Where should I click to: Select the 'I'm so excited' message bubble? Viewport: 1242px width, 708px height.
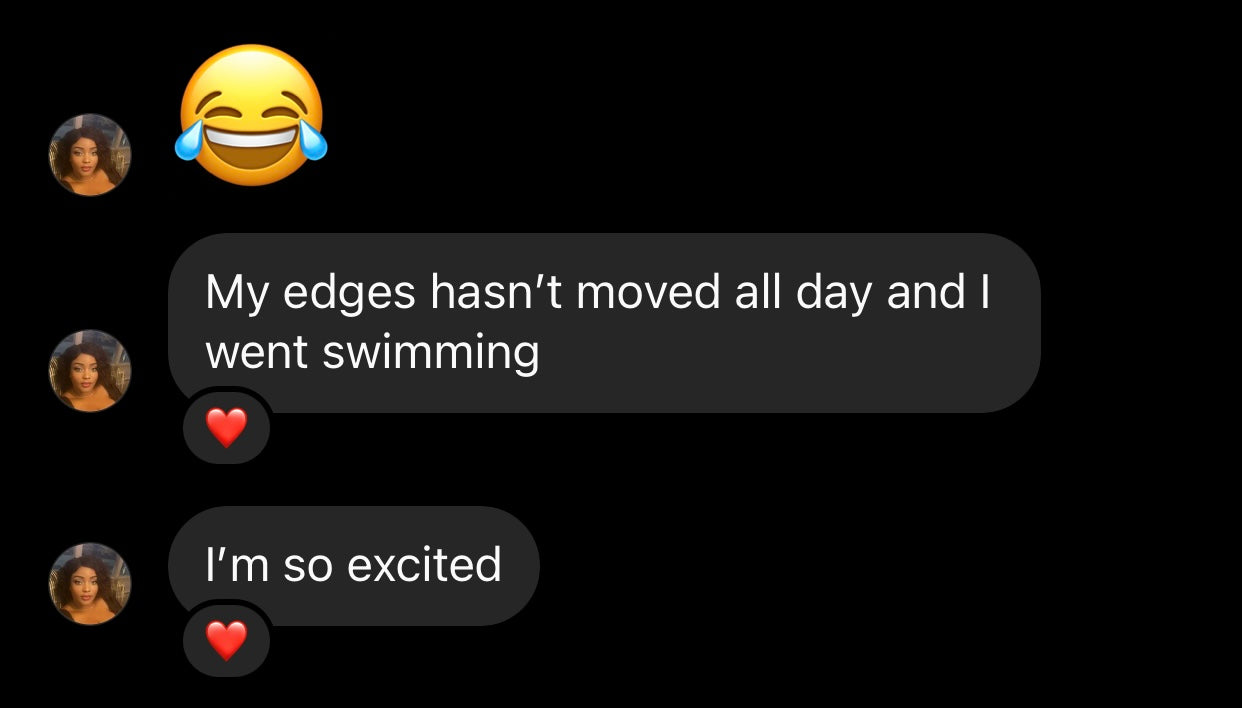pos(354,566)
